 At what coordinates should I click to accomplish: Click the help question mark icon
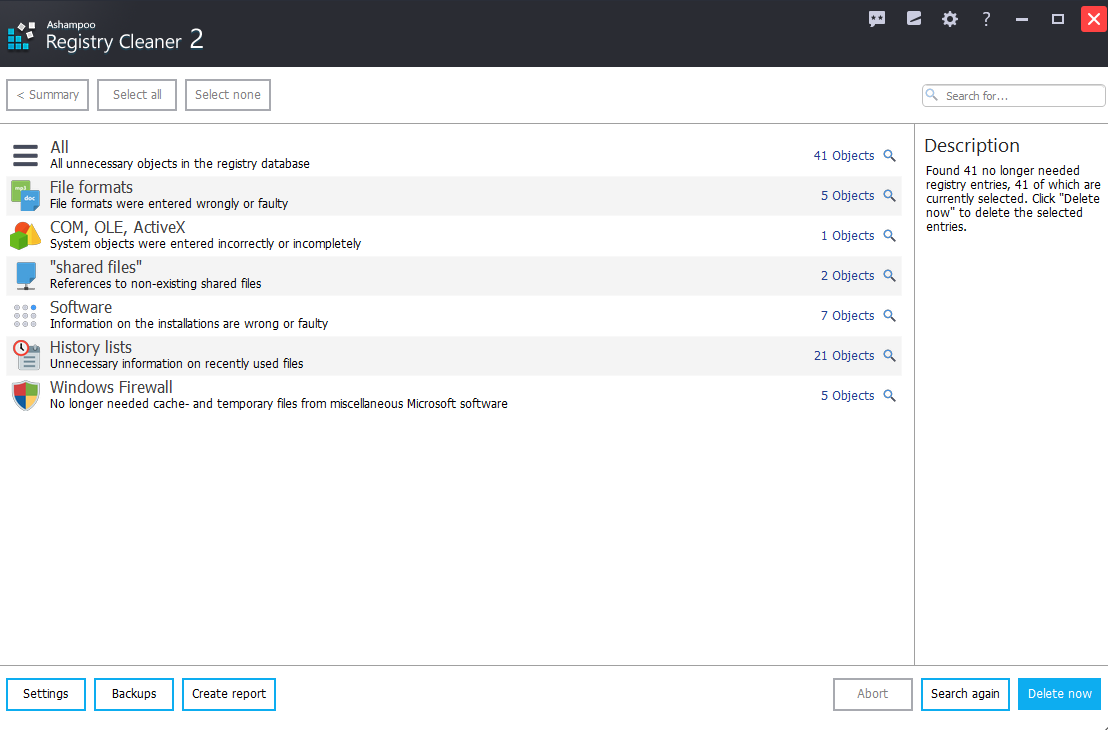[986, 19]
